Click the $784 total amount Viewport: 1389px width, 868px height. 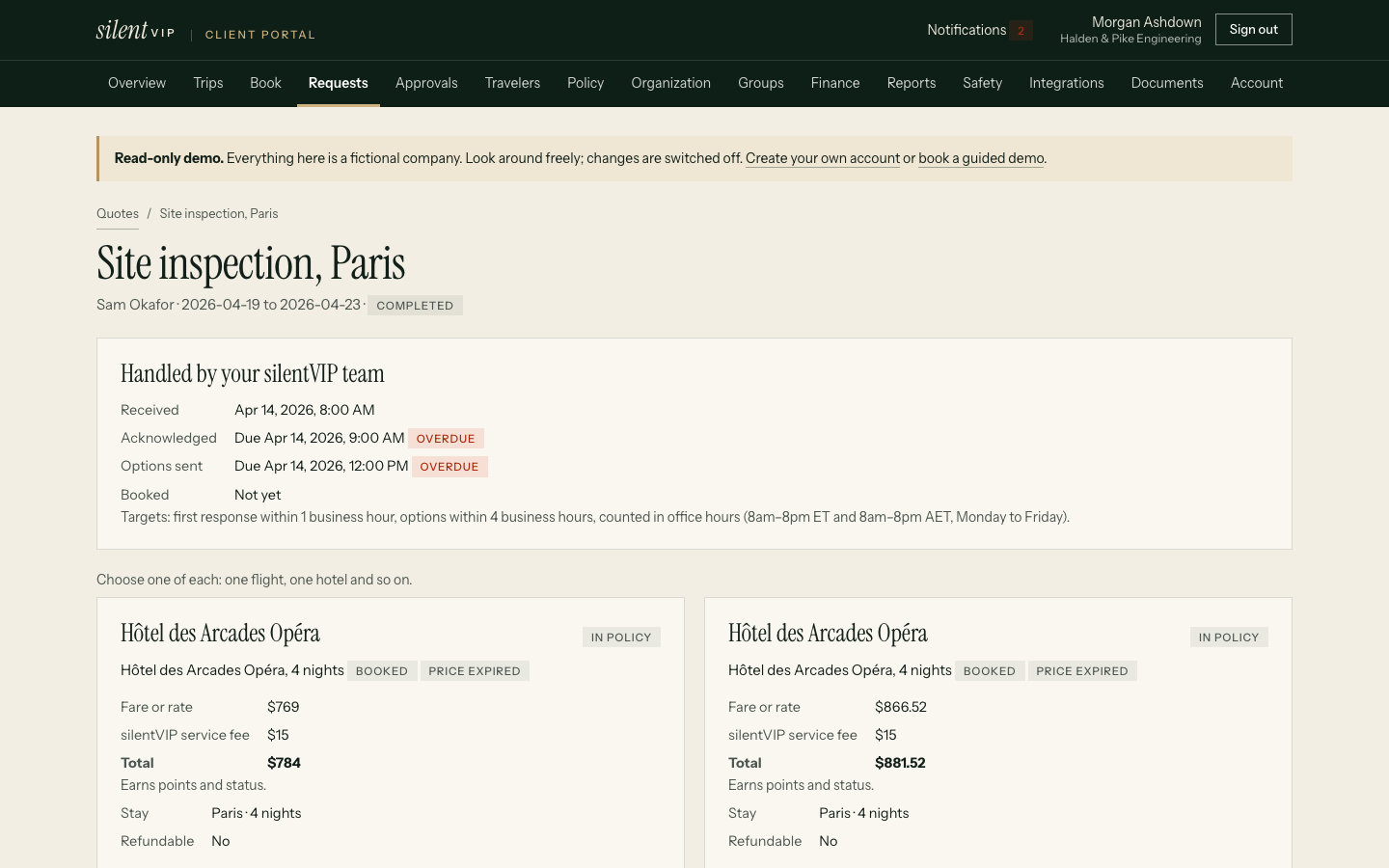[x=284, y=763]
